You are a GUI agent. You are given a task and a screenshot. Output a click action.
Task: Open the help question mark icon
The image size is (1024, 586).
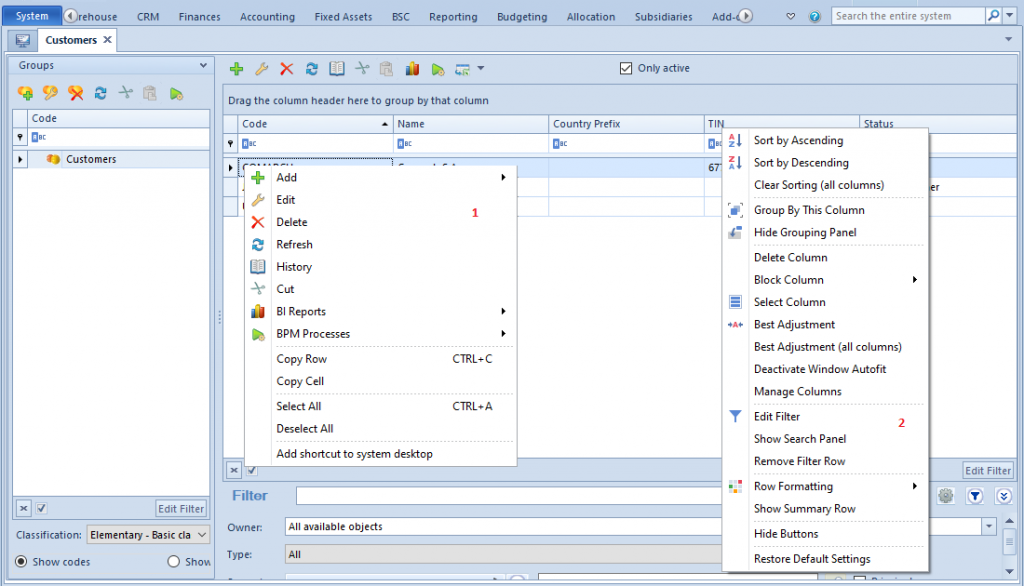tap(814, 16)
